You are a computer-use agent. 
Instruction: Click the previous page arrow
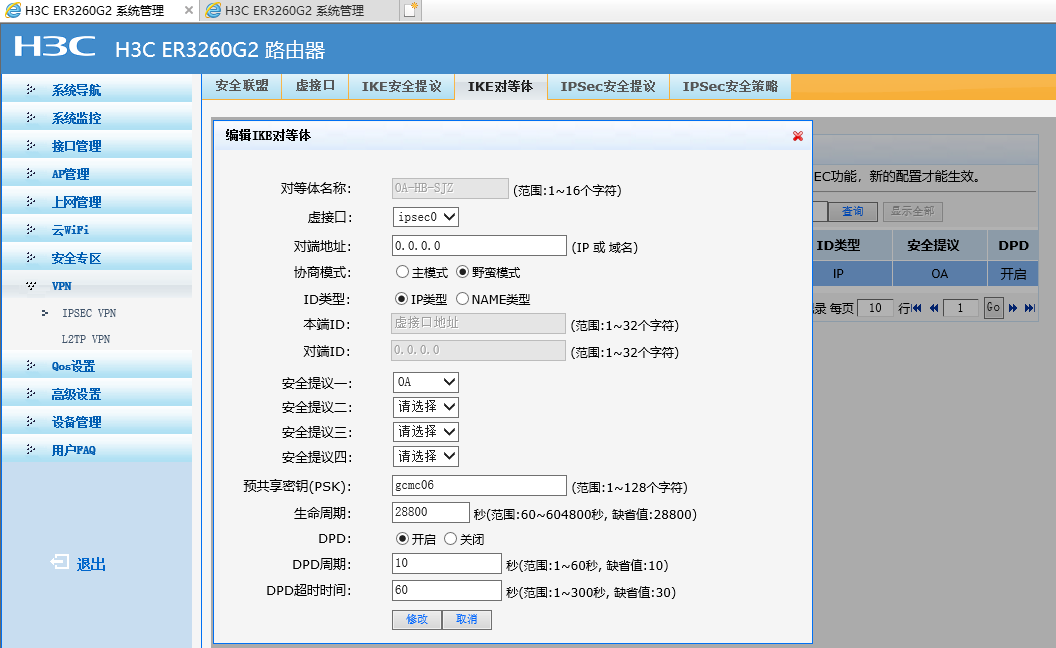(933, 308)
